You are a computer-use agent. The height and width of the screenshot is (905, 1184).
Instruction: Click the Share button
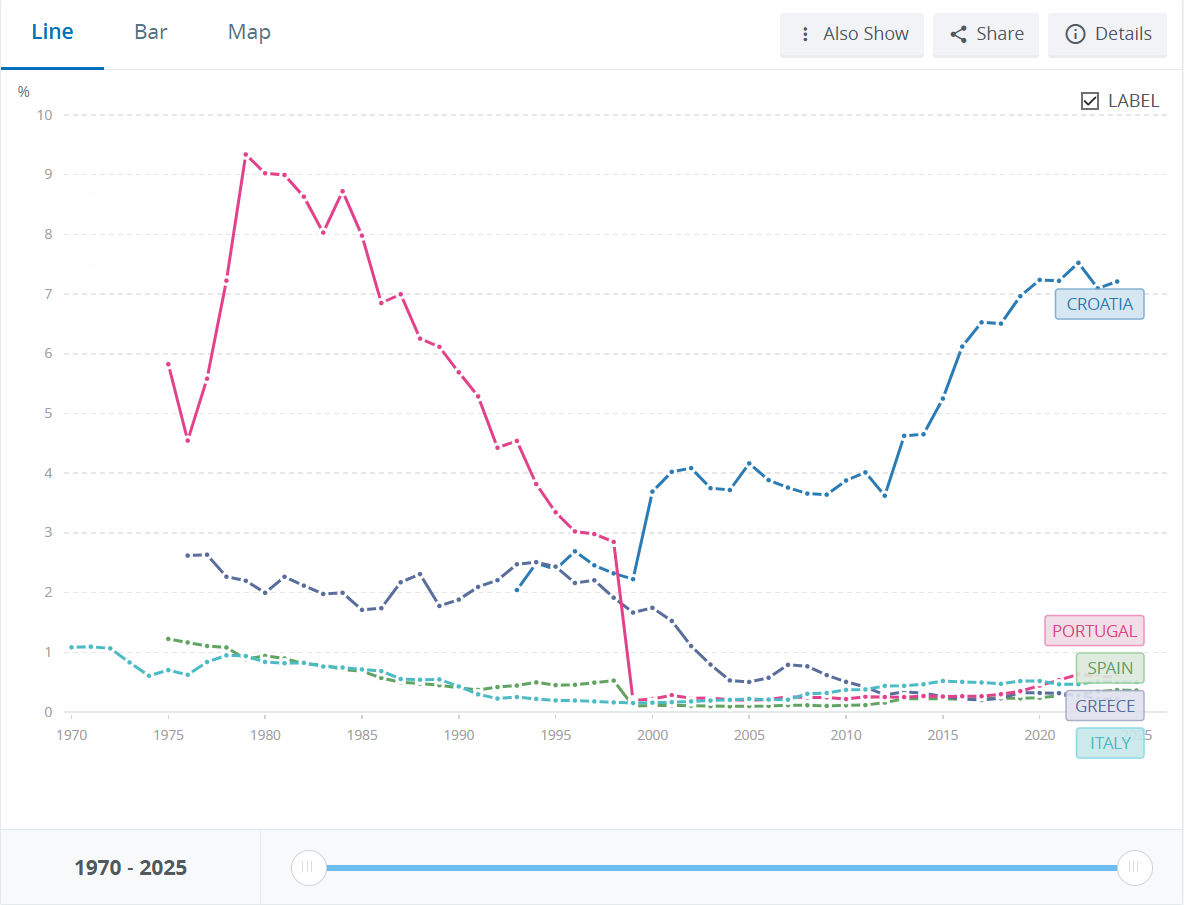point(986,35)
